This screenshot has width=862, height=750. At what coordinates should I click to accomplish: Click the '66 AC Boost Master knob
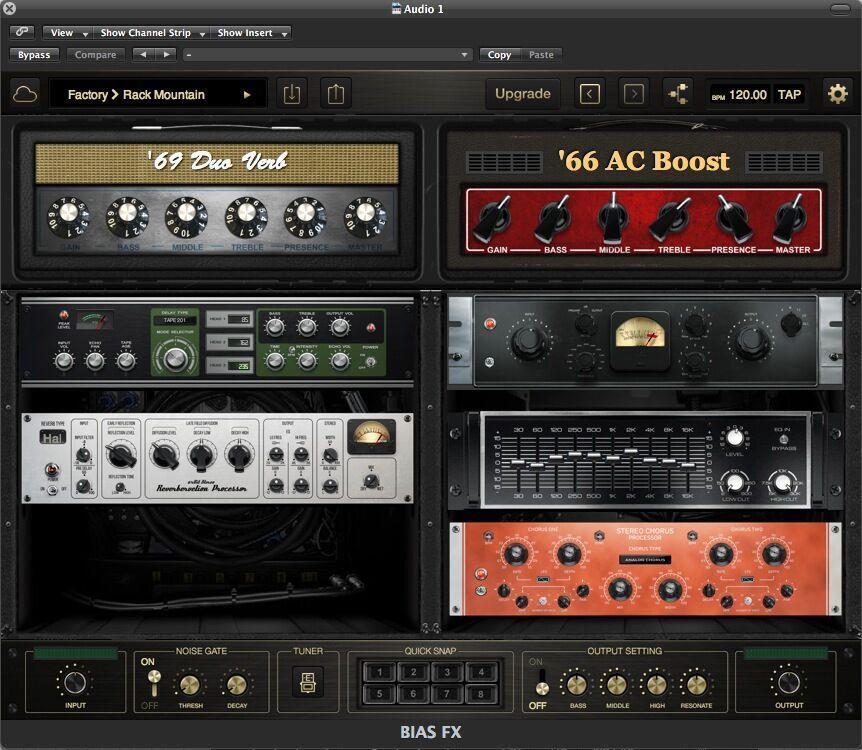(791, 219)
